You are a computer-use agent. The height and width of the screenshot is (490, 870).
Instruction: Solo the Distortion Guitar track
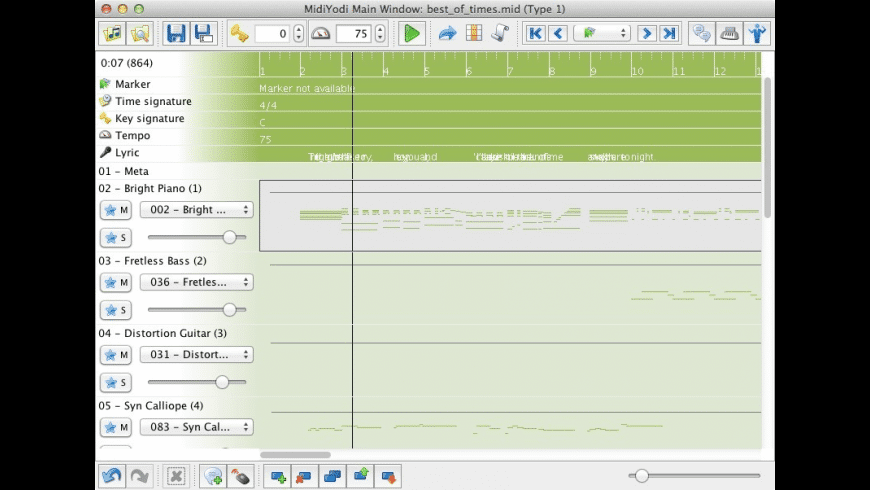115,382
